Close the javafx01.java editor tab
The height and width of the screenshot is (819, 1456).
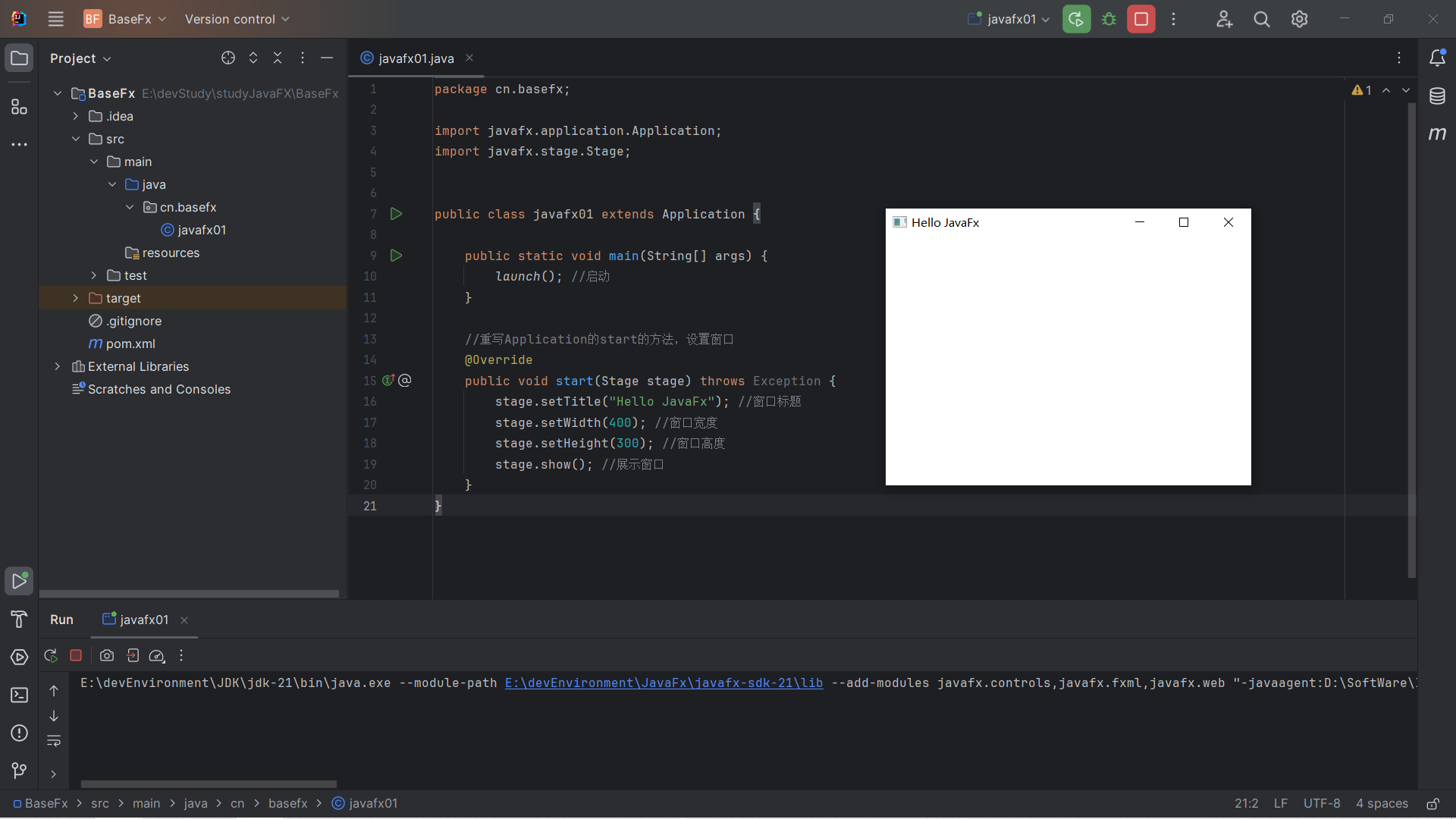click(469, 58)
